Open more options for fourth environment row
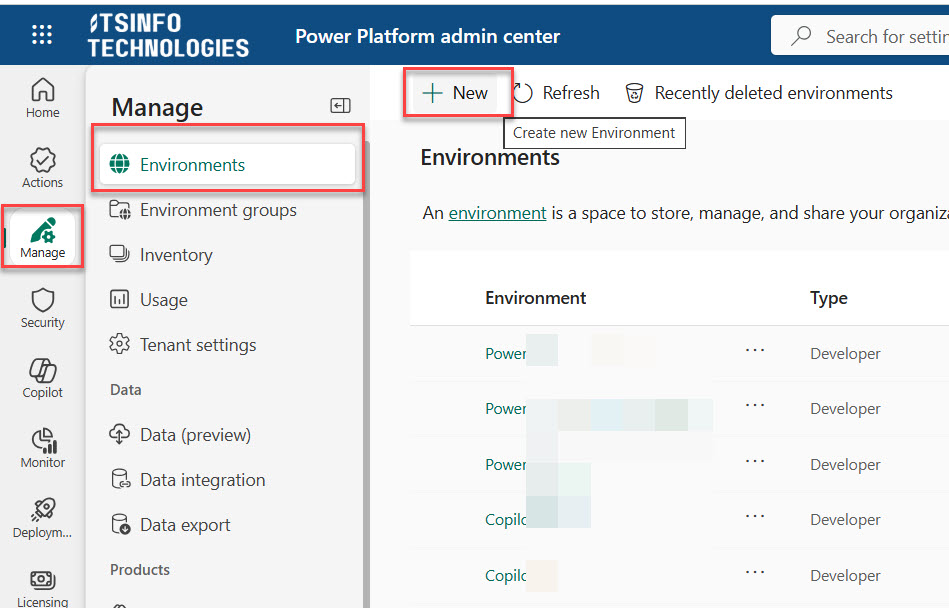 pos(755,516)
